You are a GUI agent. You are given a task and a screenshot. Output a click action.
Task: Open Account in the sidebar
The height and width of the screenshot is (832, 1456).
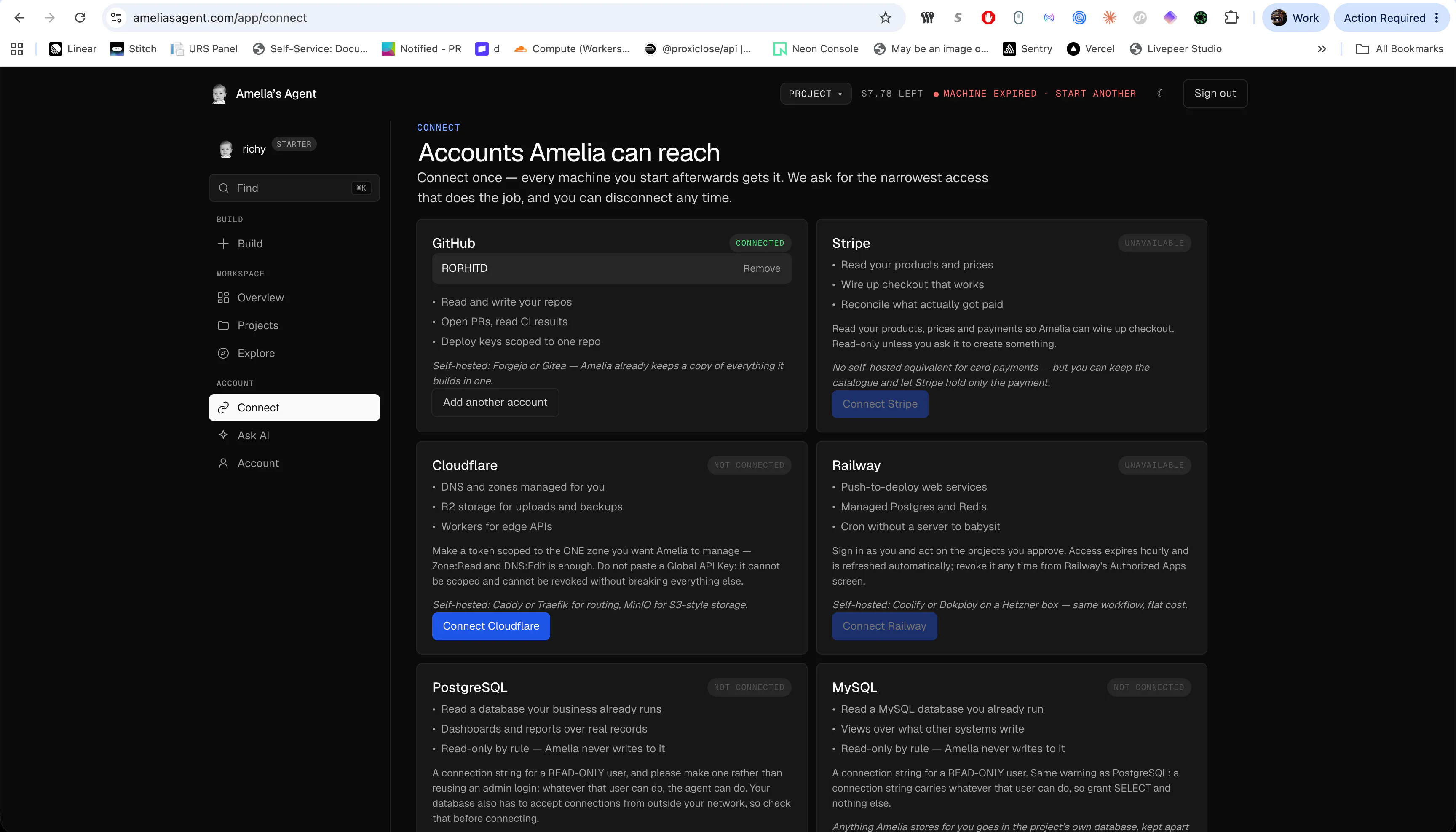[294, 464]
